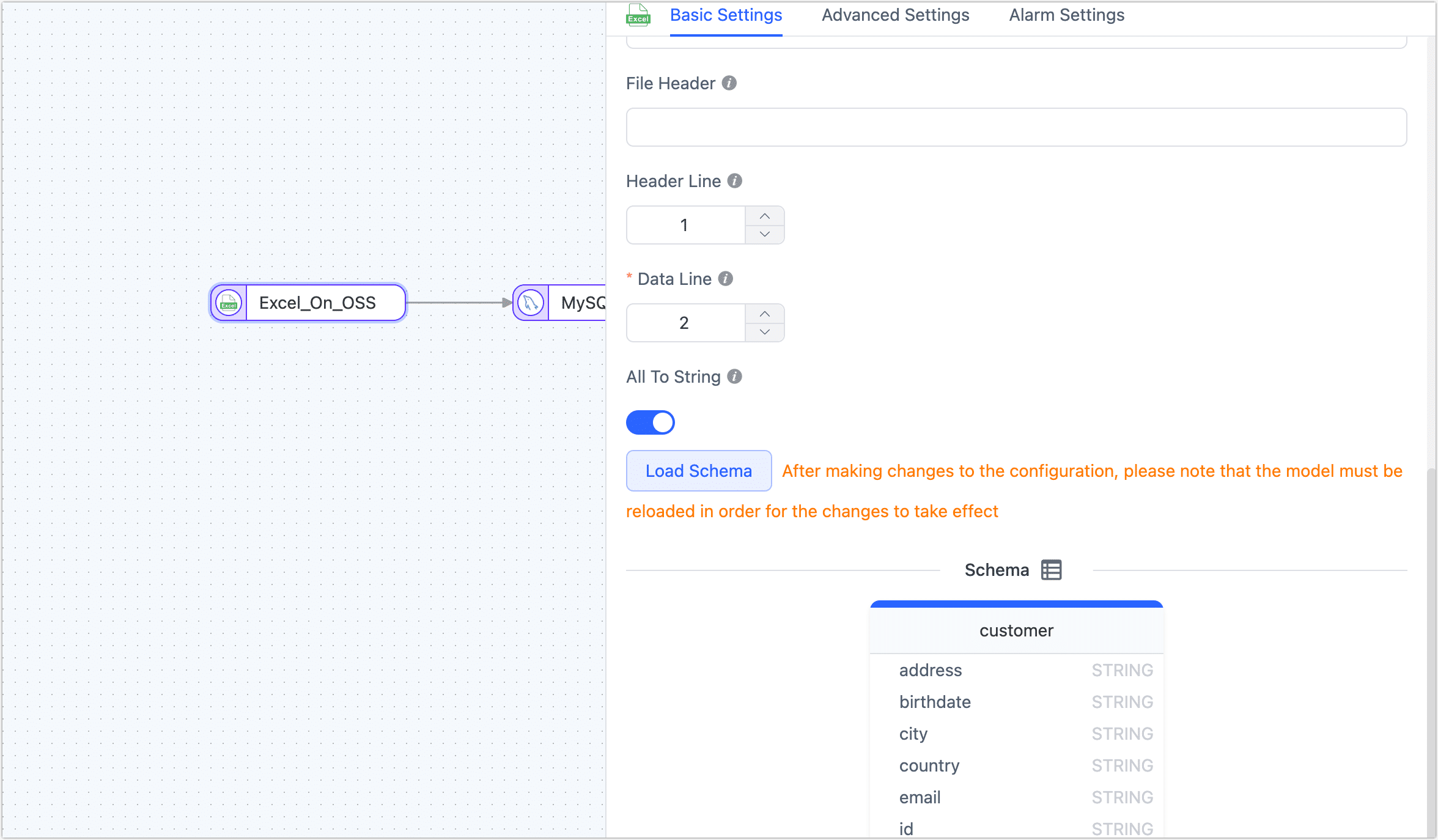Decrement Header Line with the down arrow

pos(764,234)
